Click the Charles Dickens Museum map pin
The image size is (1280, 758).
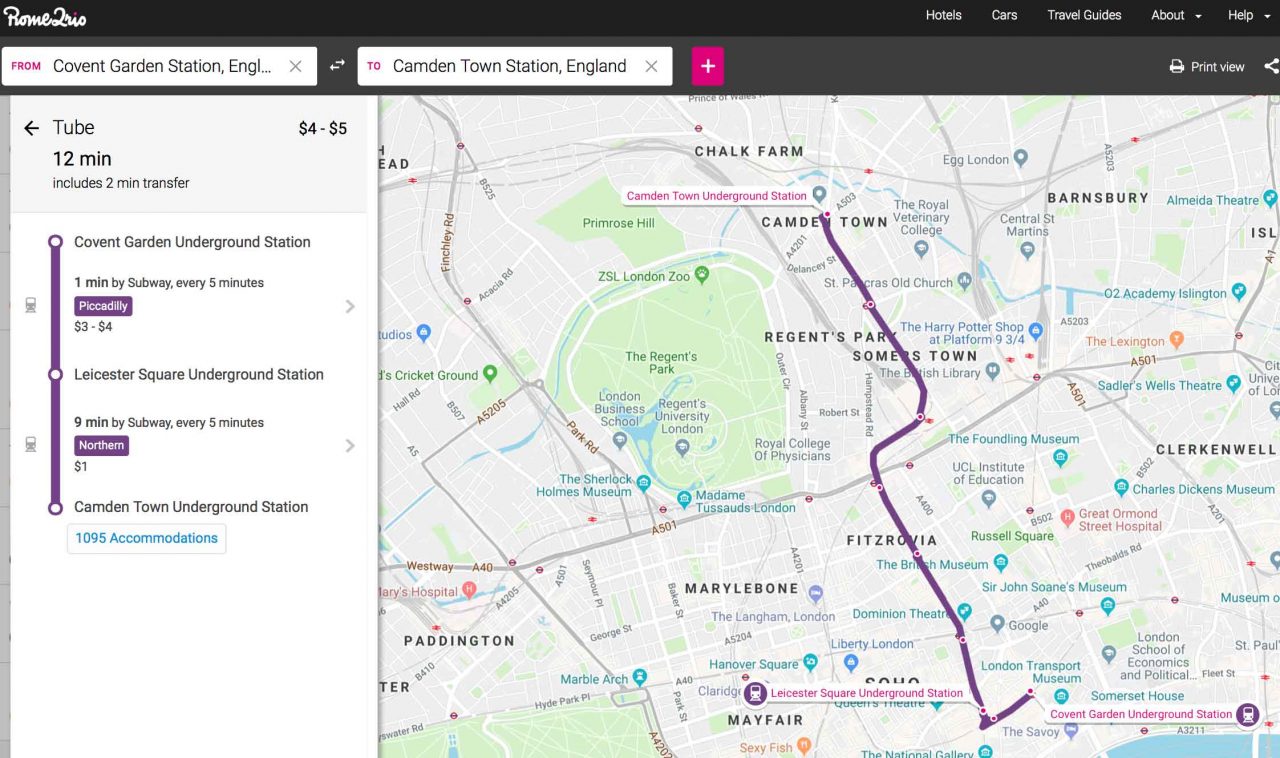(1124, 489)
